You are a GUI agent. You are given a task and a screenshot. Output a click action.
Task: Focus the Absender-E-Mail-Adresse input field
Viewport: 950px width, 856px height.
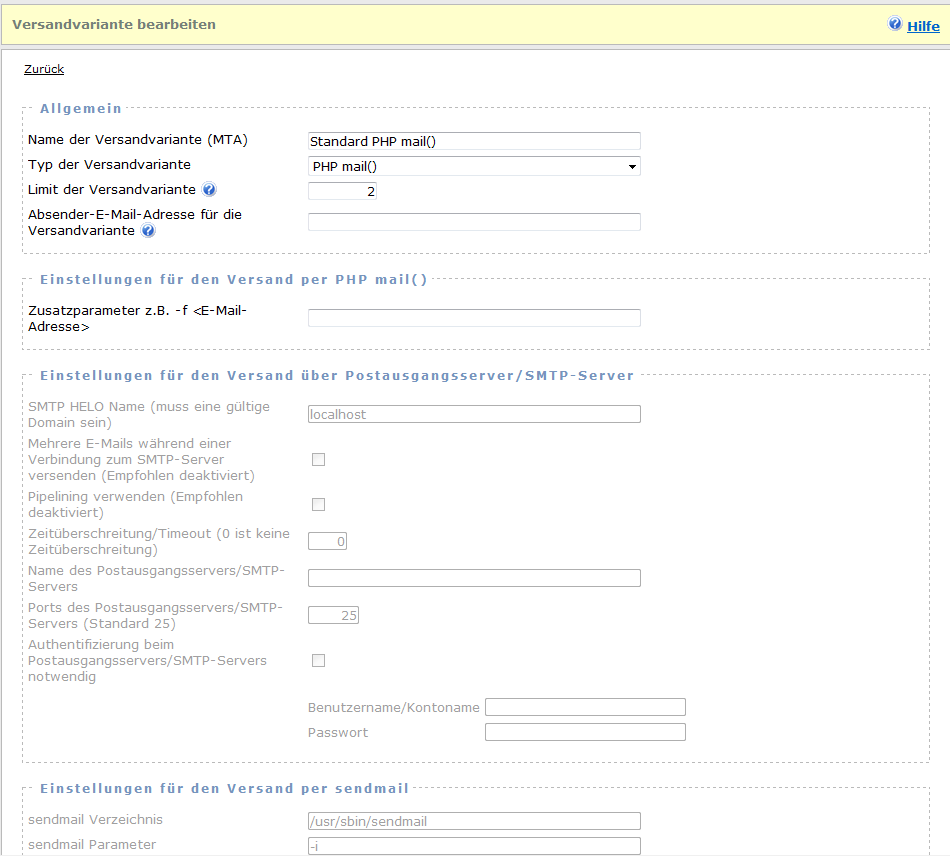[x=474, y=222]
